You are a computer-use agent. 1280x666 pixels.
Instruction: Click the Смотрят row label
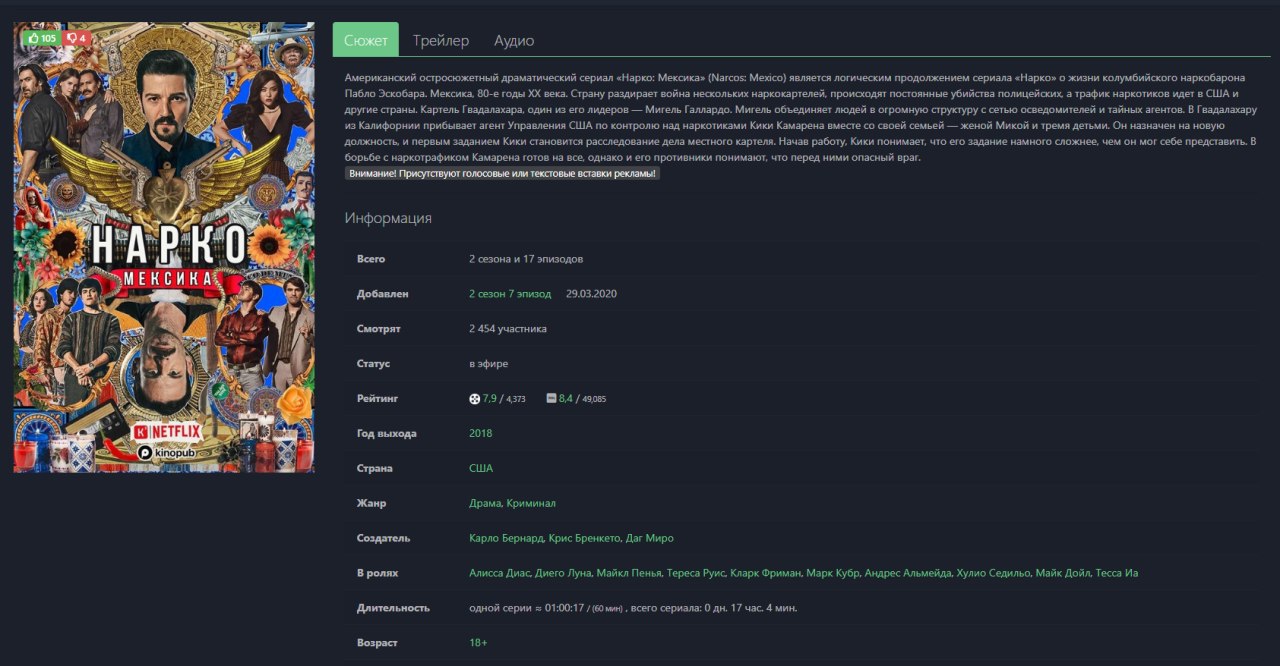379,329
